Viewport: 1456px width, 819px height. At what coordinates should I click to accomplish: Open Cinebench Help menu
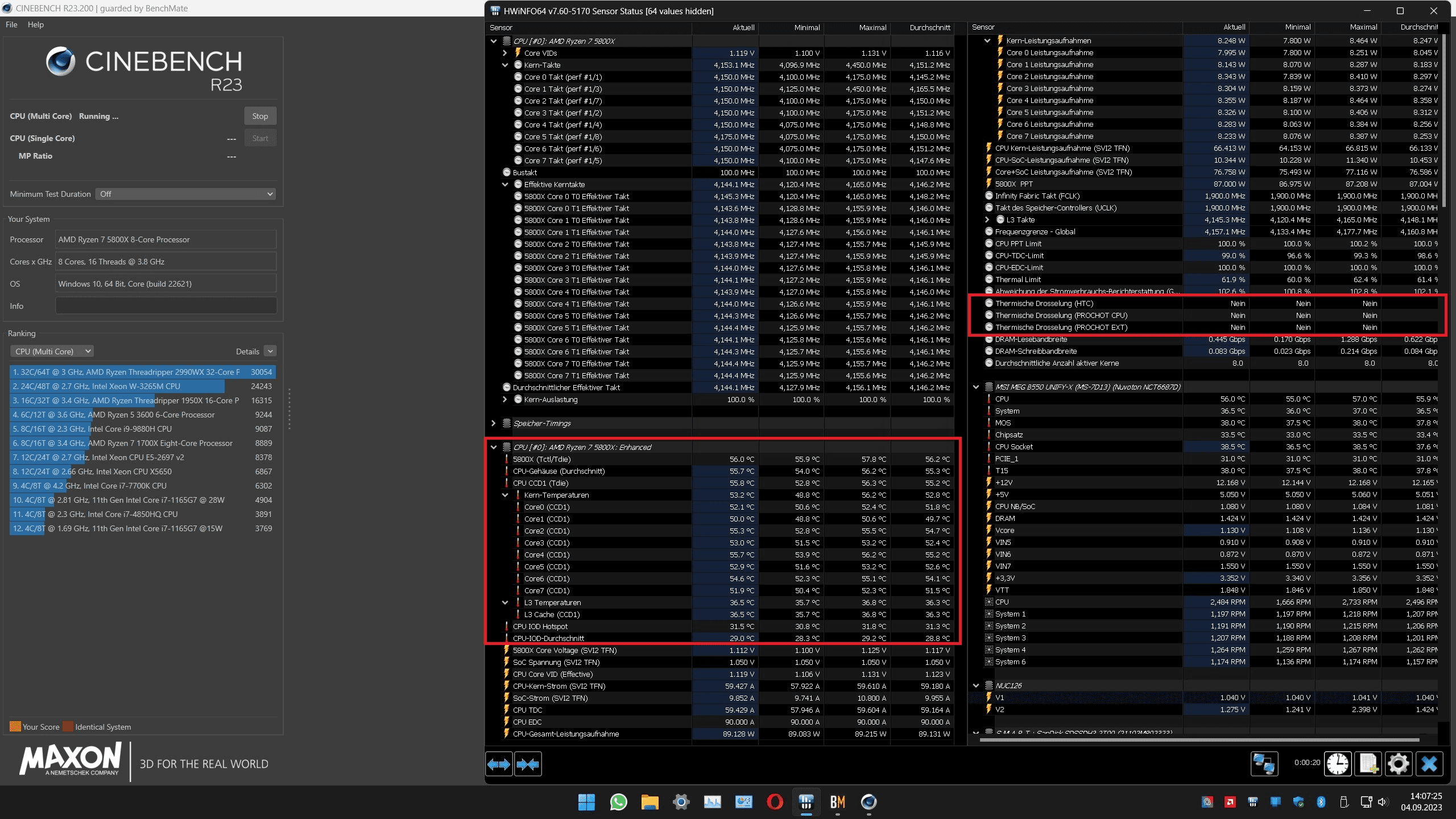(x=35, y=24)
